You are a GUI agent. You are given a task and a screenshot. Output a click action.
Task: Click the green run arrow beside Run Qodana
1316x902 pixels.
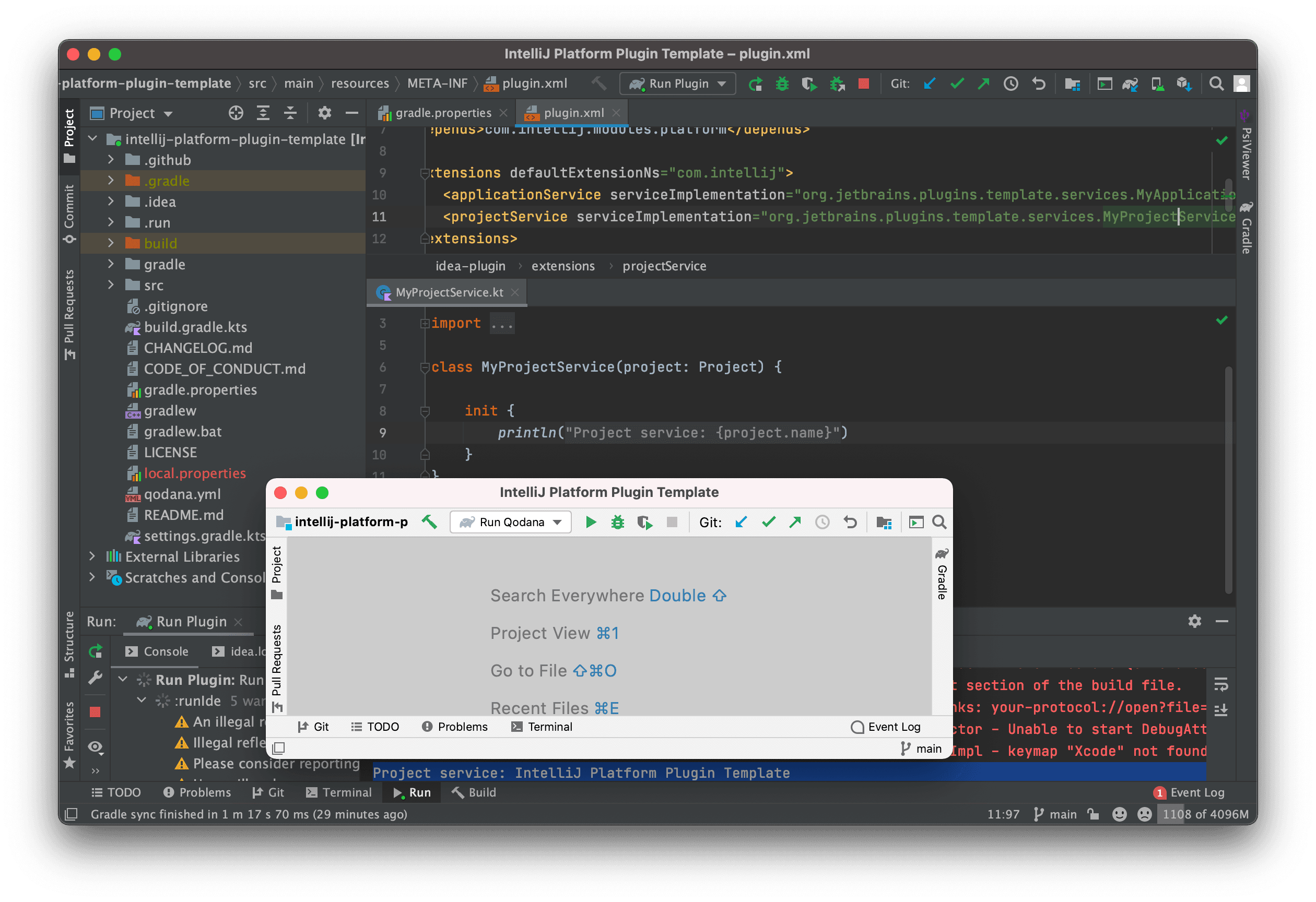tap(591, 523)
